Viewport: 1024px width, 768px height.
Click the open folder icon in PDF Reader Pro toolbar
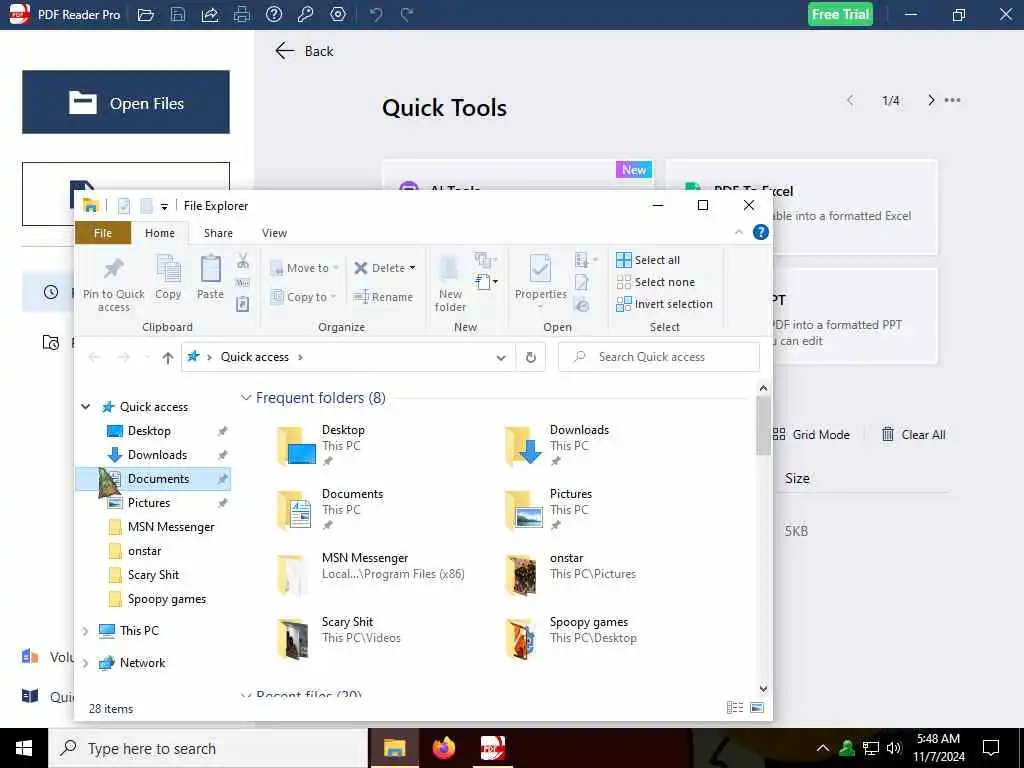point(146,14)
